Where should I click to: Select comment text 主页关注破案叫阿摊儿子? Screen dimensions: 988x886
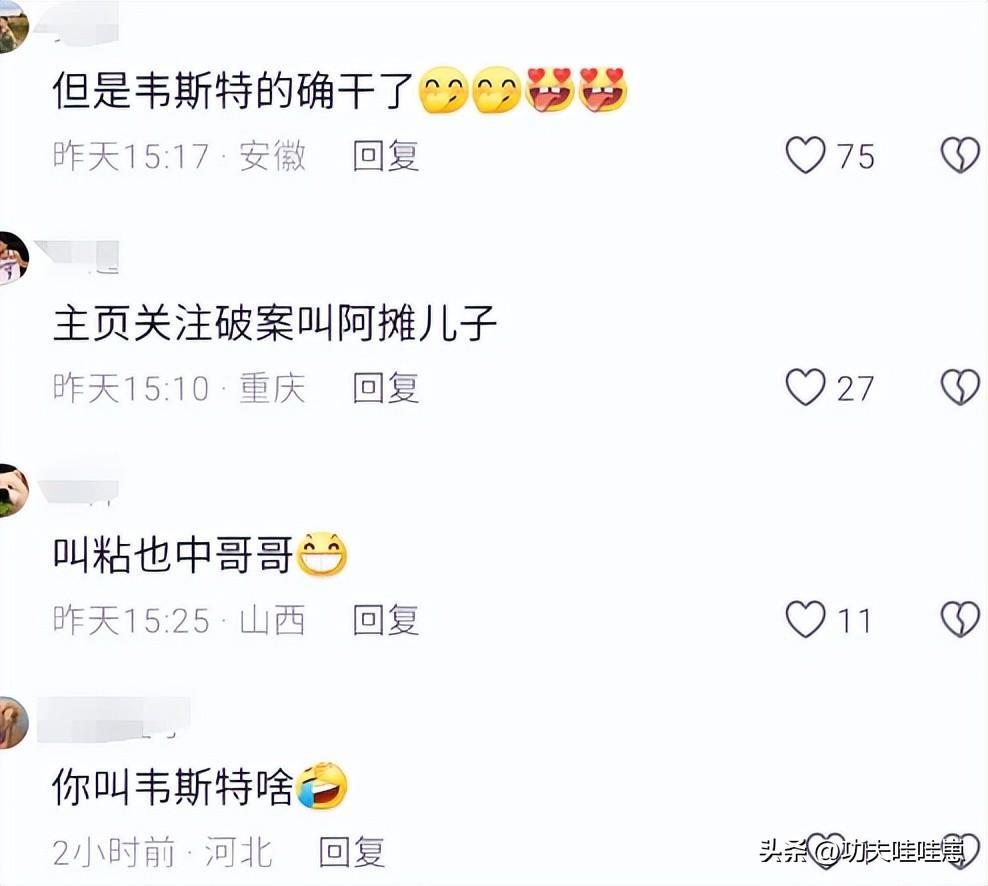click(275, 323)
